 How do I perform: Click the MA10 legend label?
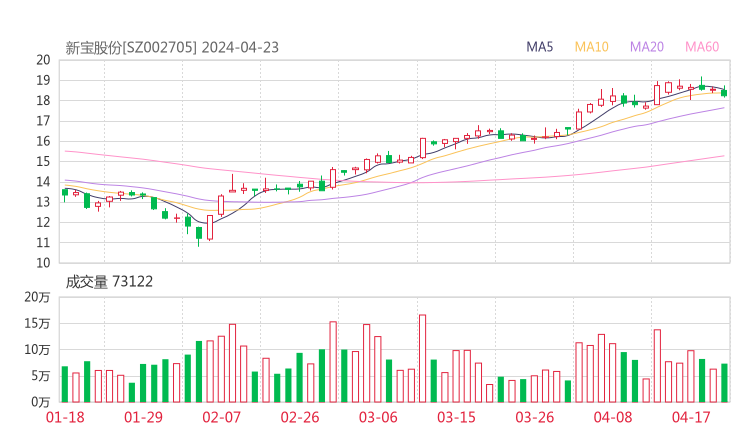tap(591, 47)
